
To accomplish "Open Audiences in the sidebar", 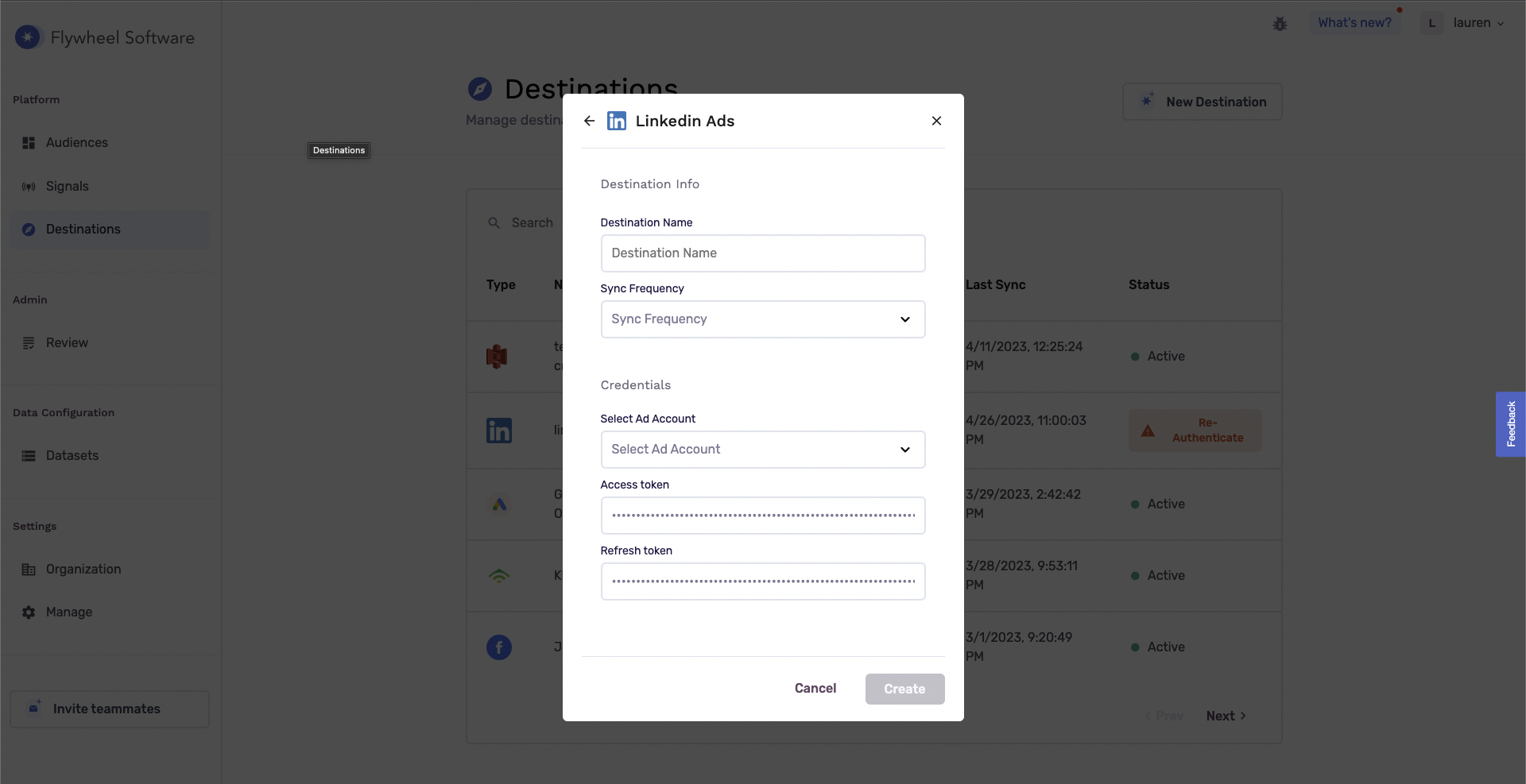I will [110, 143].
